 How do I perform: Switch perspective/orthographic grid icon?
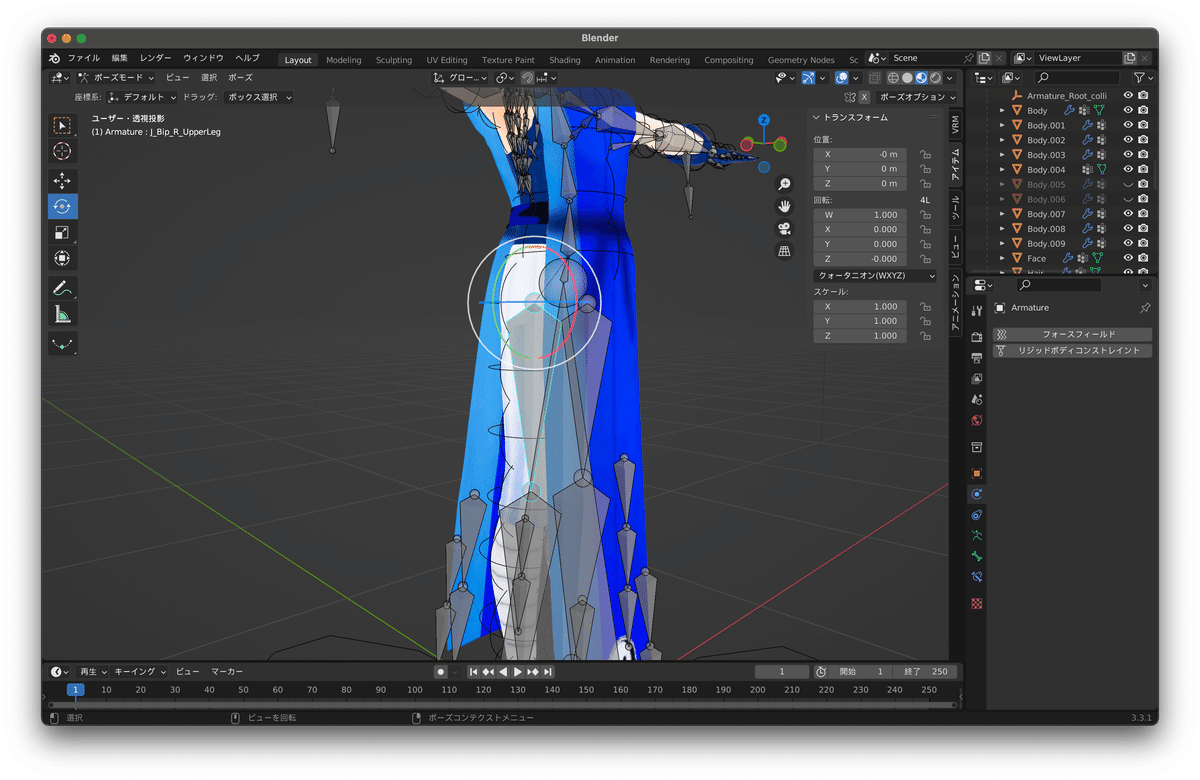tap(785, 251)
